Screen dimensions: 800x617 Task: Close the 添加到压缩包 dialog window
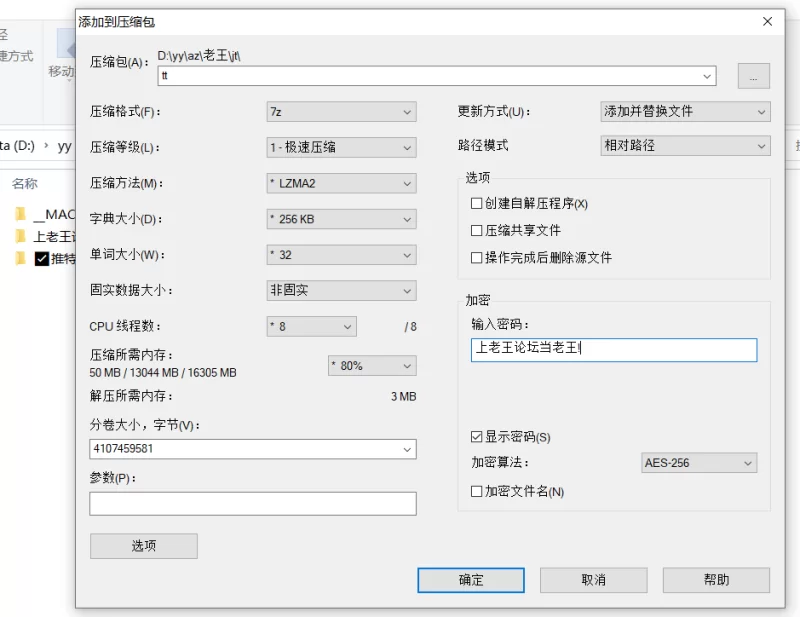point(767,21)
